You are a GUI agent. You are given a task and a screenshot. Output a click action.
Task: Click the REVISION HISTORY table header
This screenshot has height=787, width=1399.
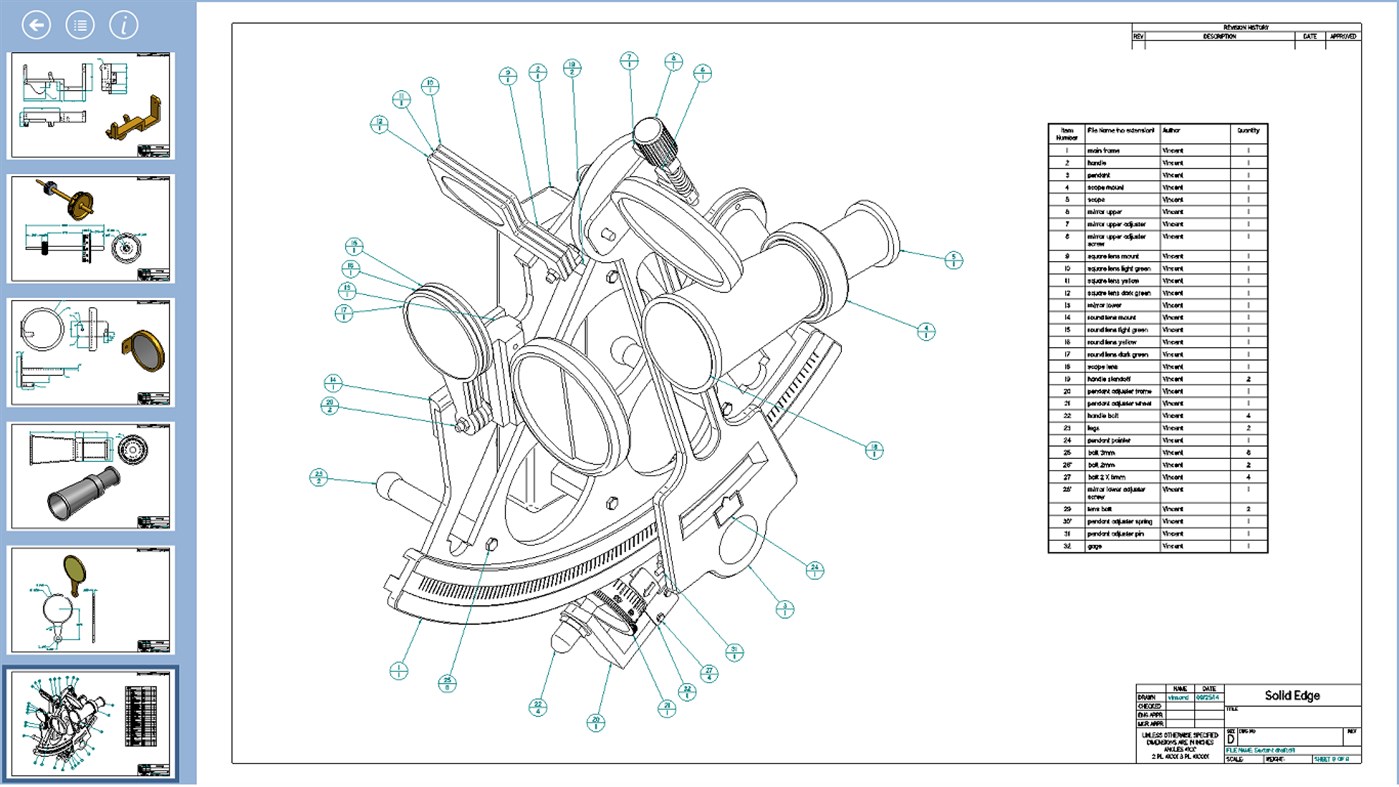(x=1245, y=27)
